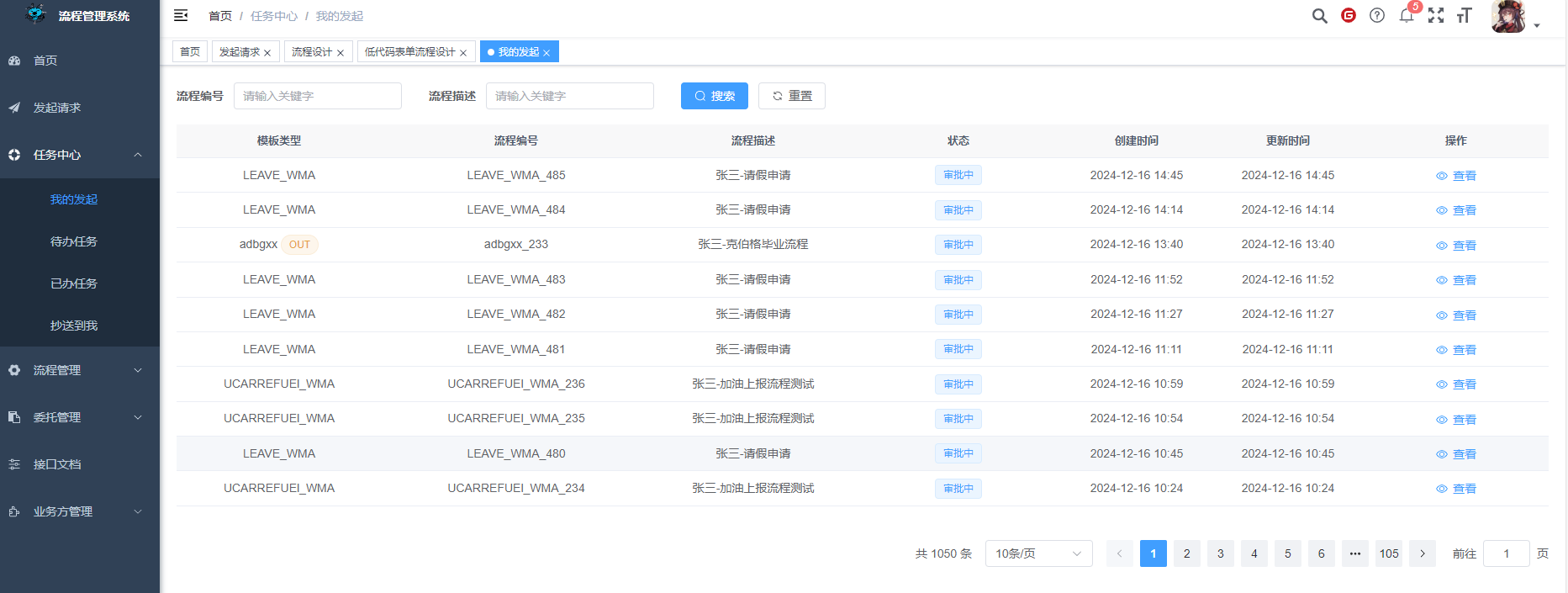The height and width of the screenshot is (593, 1568).
Task: Close the 流程设计 tab
Action: pyautogui.click(x=341, y=53)
